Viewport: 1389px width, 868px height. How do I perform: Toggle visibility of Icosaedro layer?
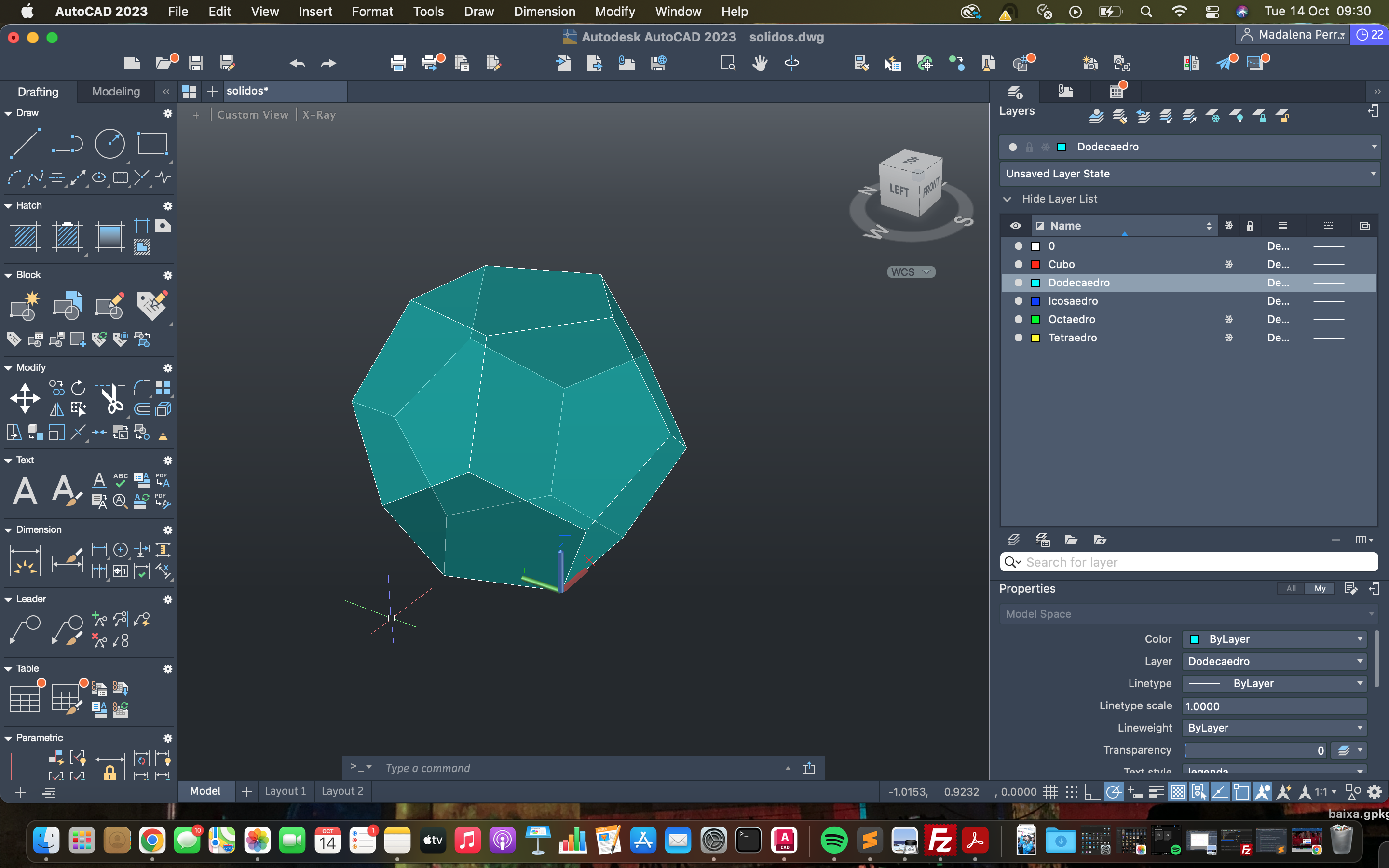coord(1018,301)
